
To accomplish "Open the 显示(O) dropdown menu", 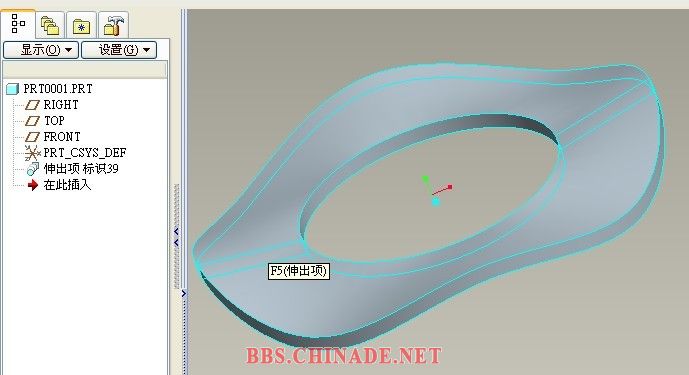I will [41, 50].
